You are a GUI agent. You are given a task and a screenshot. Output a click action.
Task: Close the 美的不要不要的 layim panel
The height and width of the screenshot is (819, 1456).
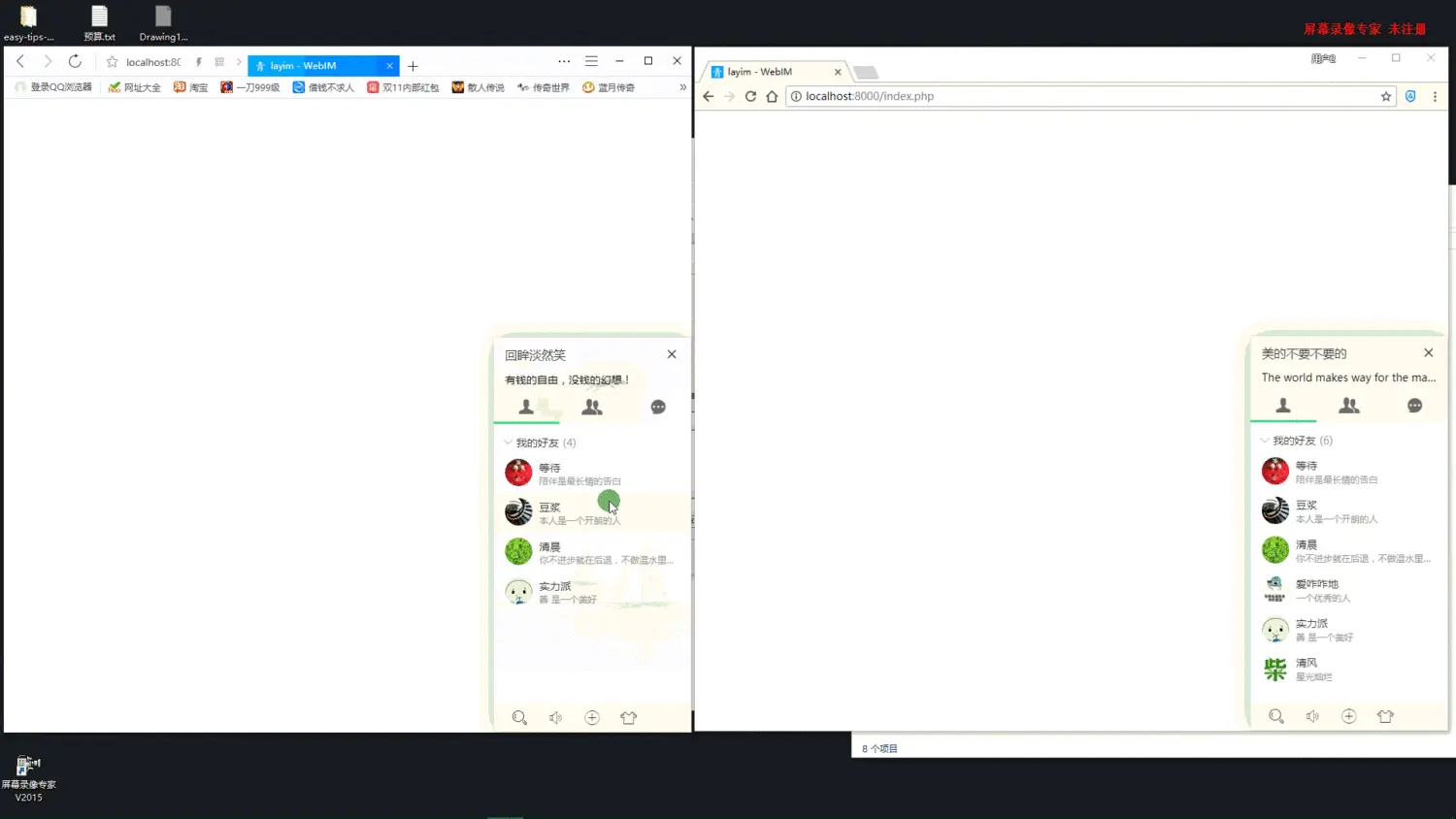coord(1429,352)
